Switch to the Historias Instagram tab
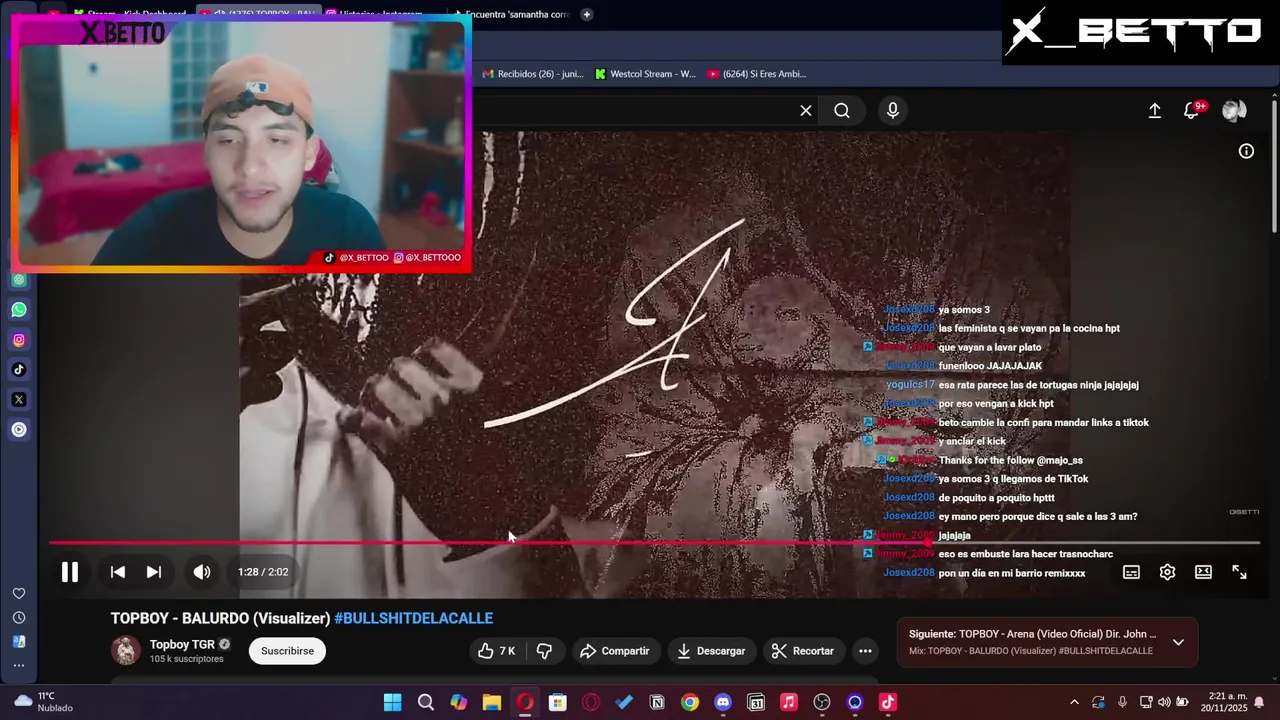This screenshot has height=720, width=1280. tap(379, 14)
